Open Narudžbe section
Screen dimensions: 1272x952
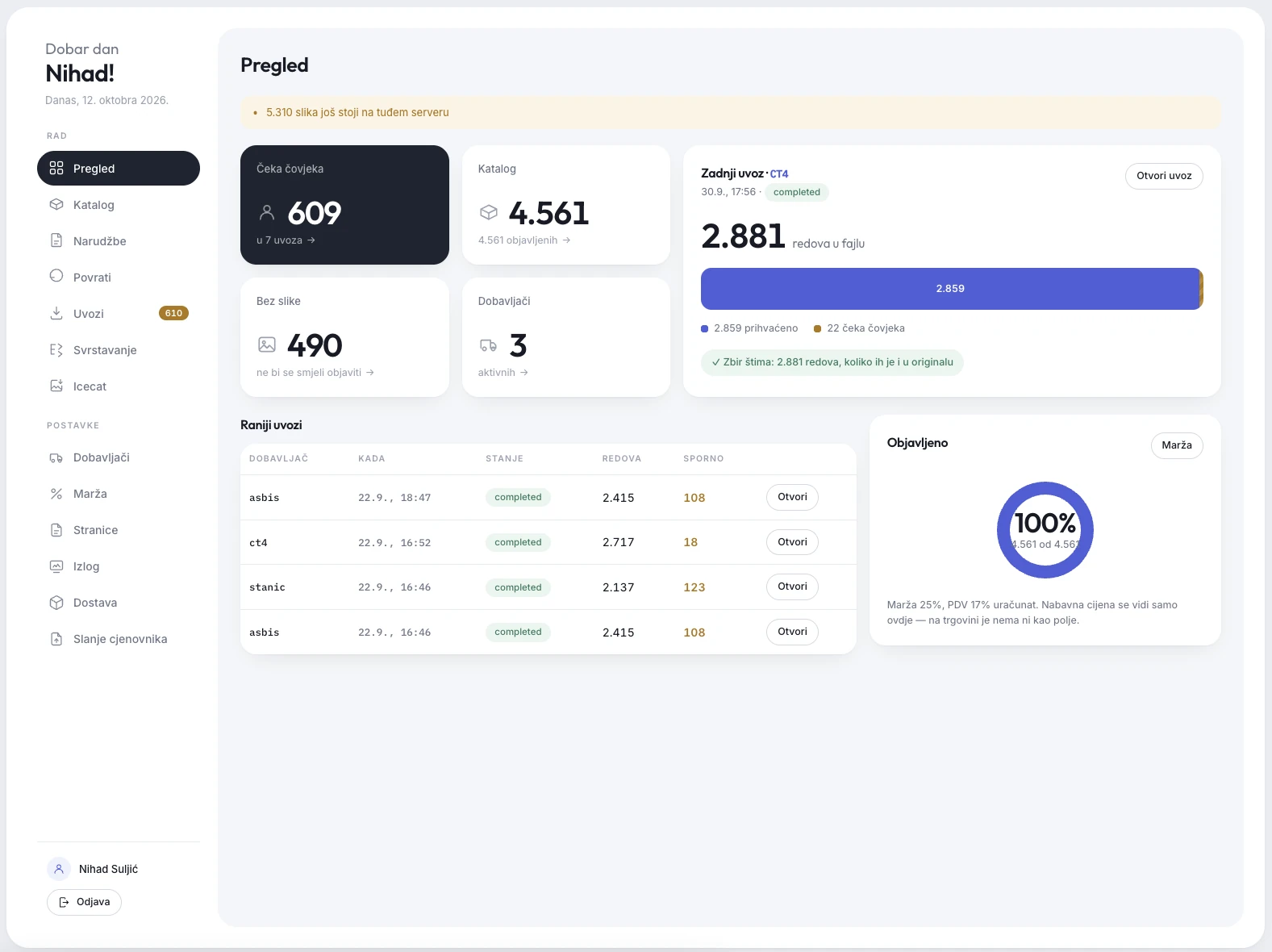[x=119, y=240]
